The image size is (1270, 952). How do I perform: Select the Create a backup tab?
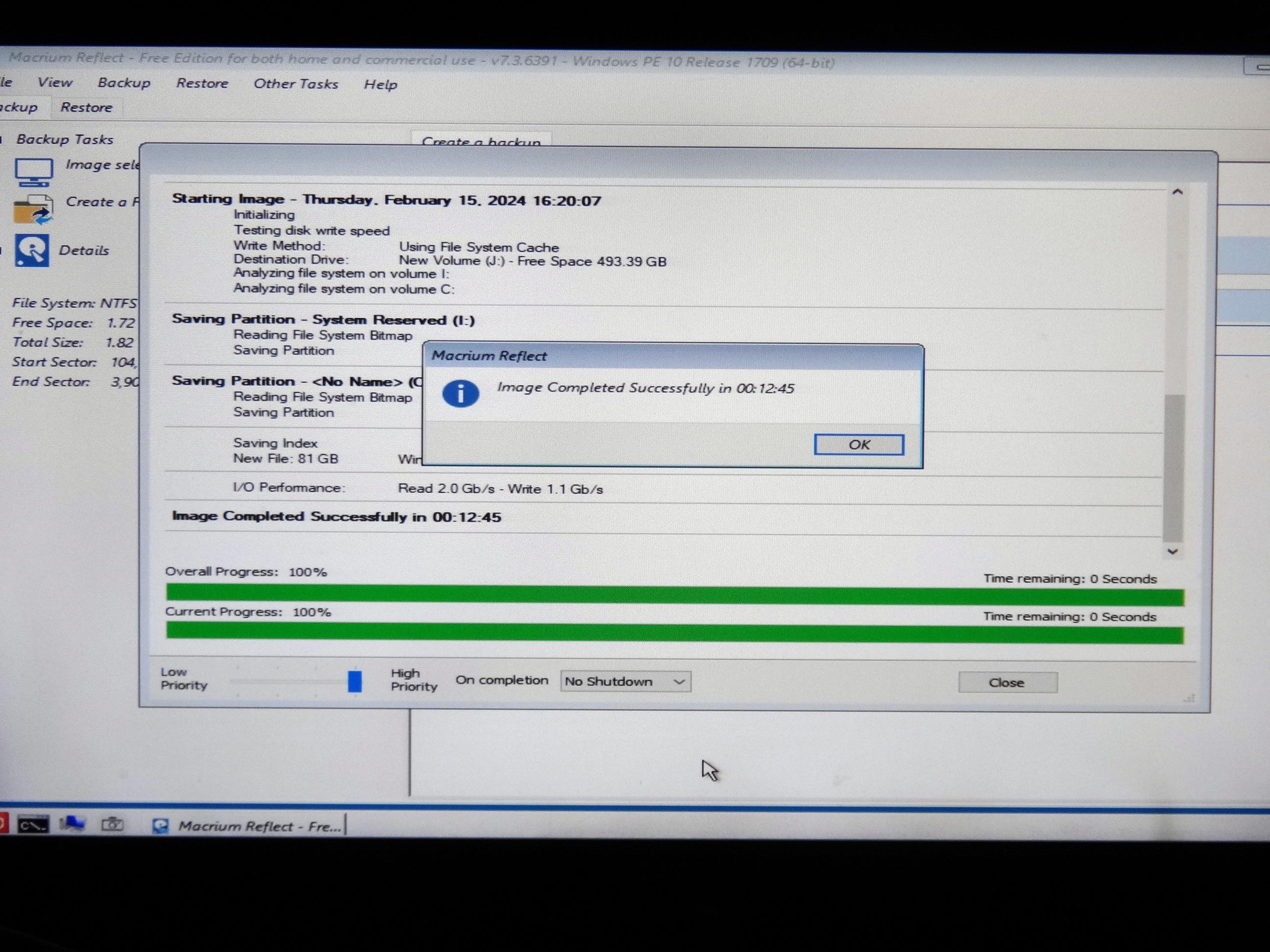click(x=481, y=140)
